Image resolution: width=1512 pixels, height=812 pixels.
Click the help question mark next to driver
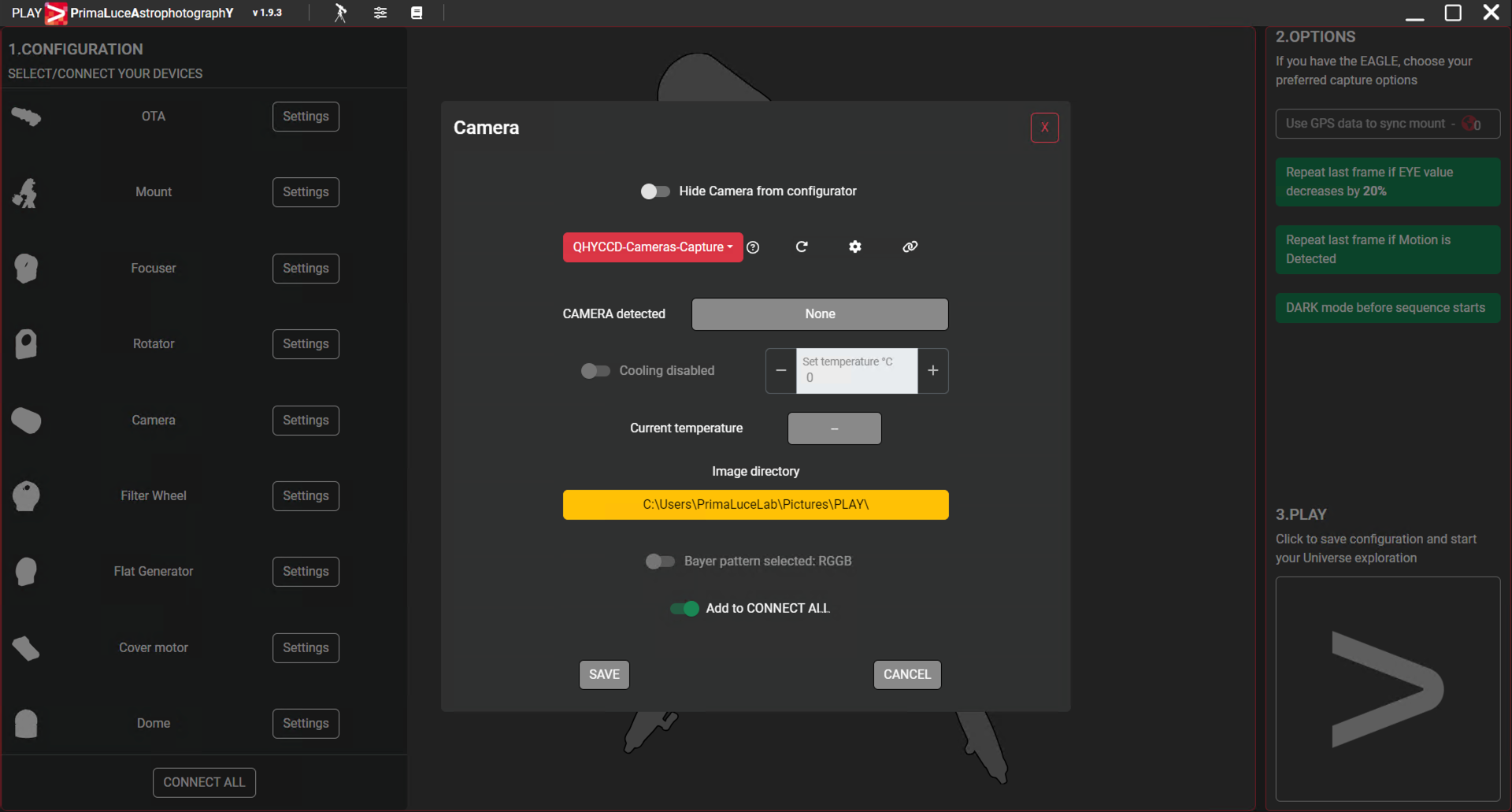pos(753,247)
